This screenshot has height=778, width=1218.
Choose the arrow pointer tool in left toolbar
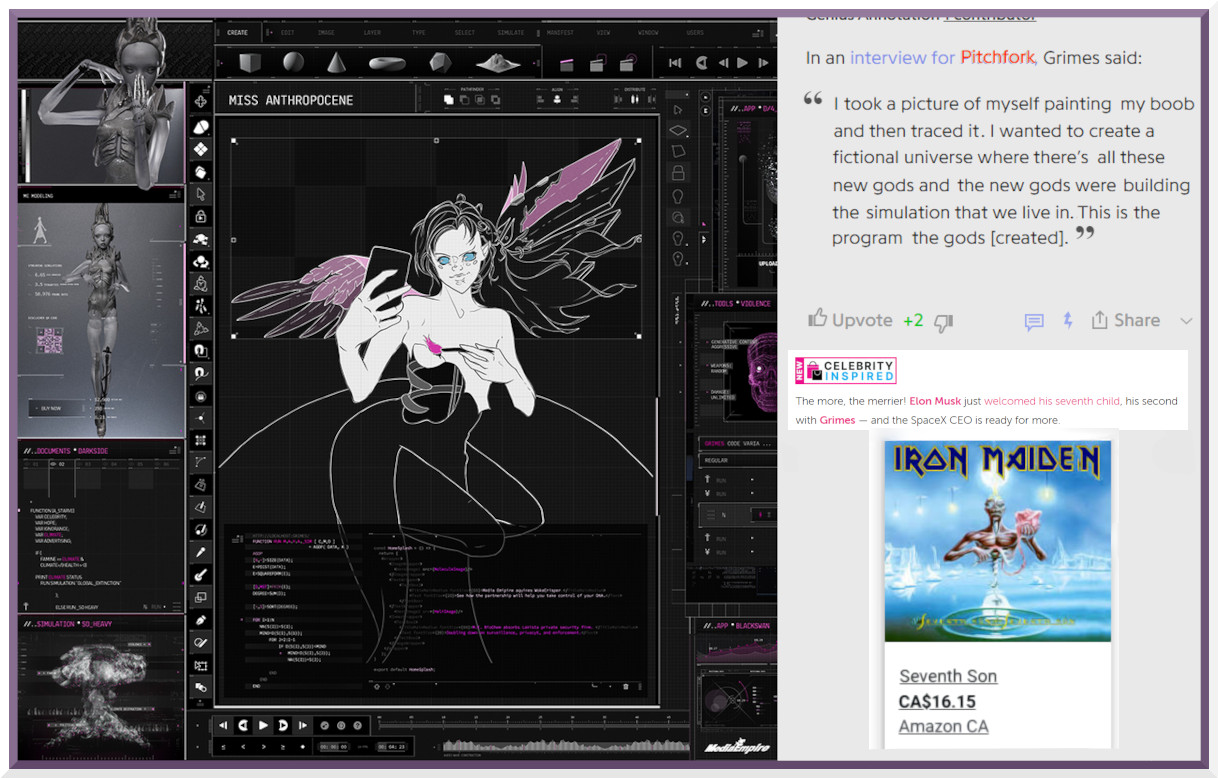point(201,194)
